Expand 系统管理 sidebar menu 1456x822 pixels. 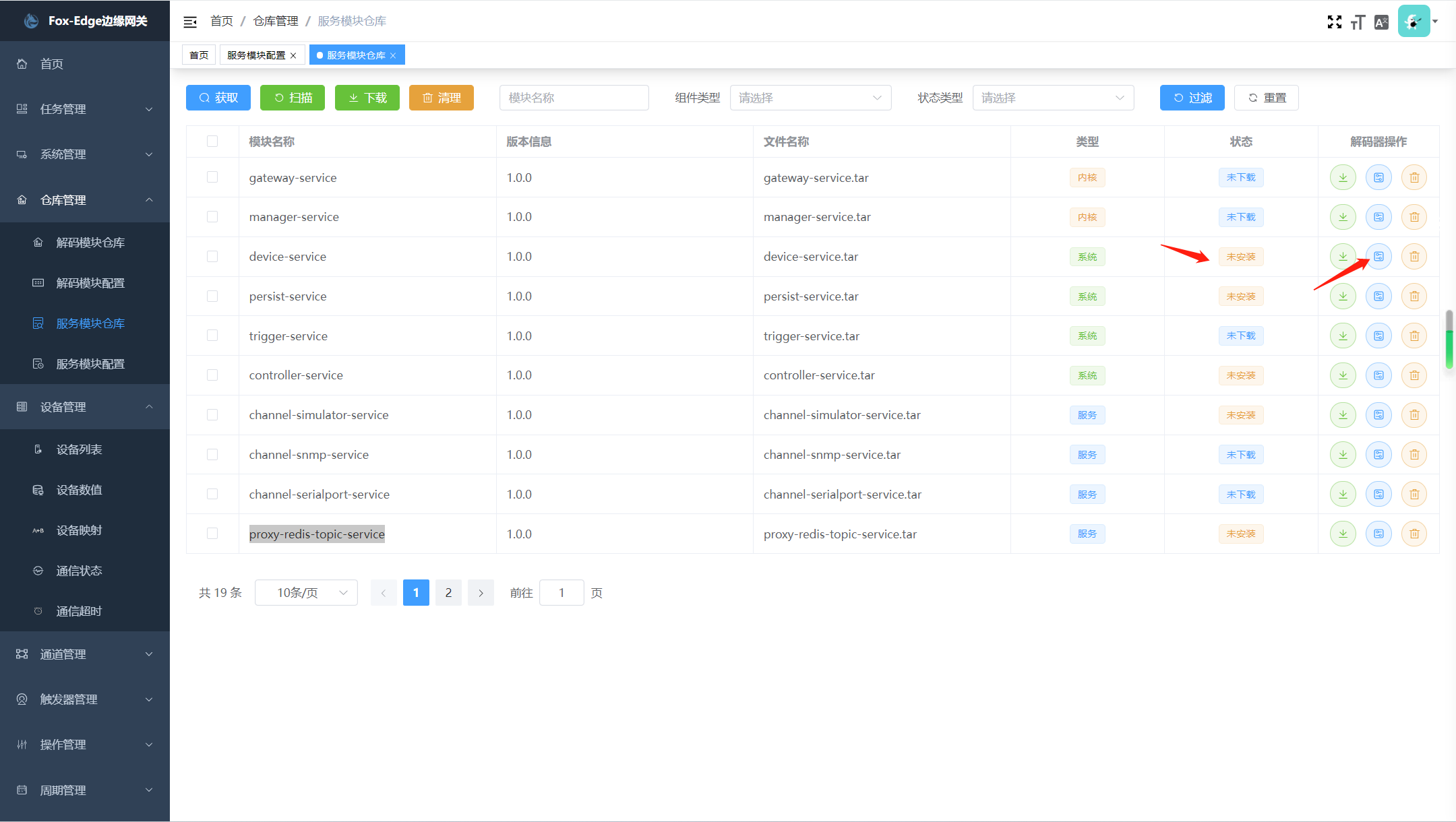[x=85, y=154]
